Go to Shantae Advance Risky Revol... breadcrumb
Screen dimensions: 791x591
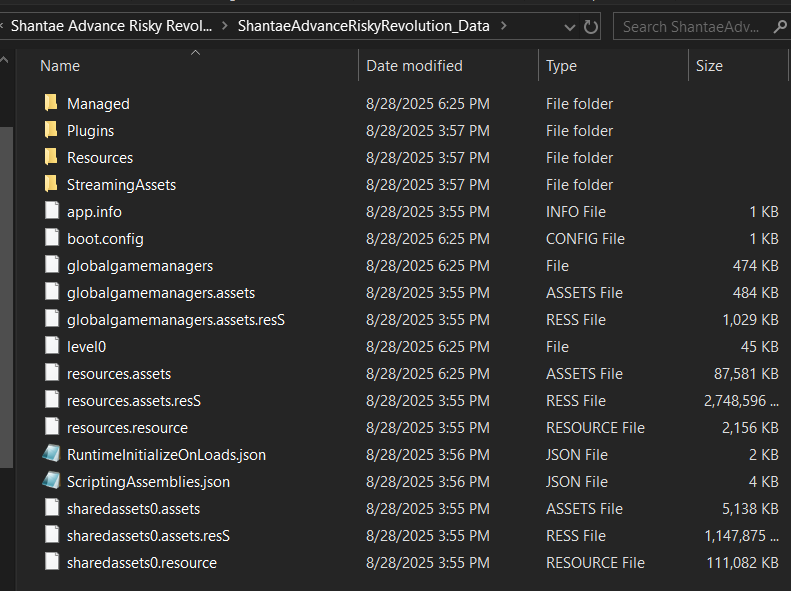click(x=111, y=26)
